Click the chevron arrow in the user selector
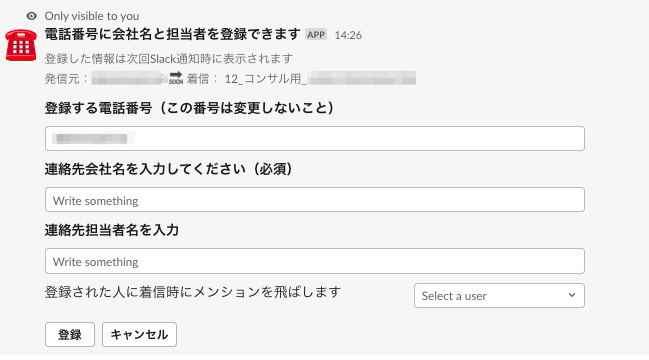This screenshot has height=360, width=649. (572, 295)
